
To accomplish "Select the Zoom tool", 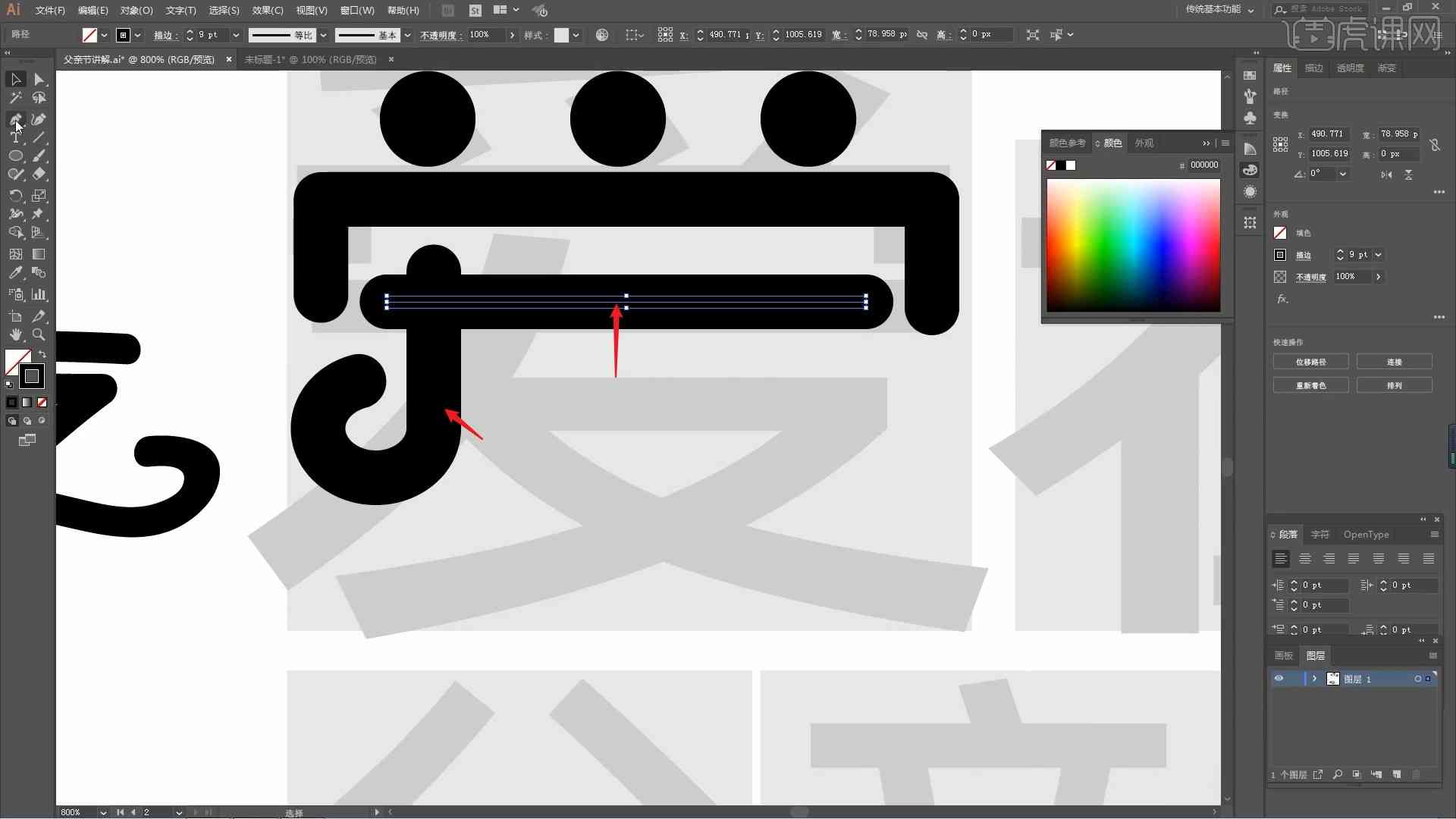I will (x=38, y=334).
